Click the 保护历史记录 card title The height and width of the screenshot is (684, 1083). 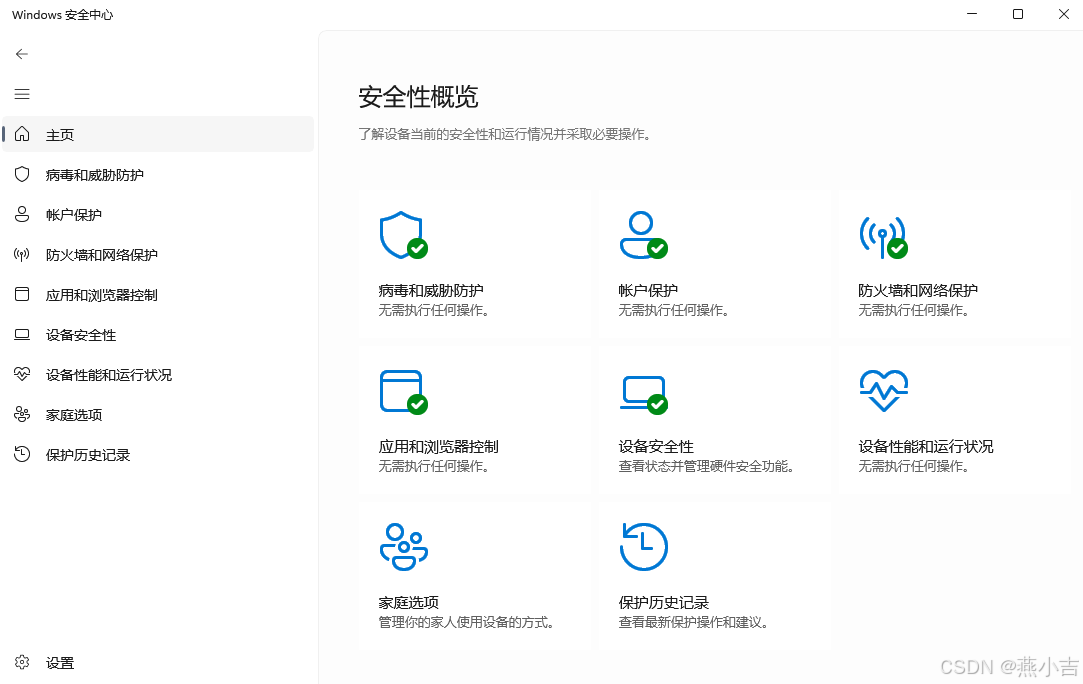(664, 603)
